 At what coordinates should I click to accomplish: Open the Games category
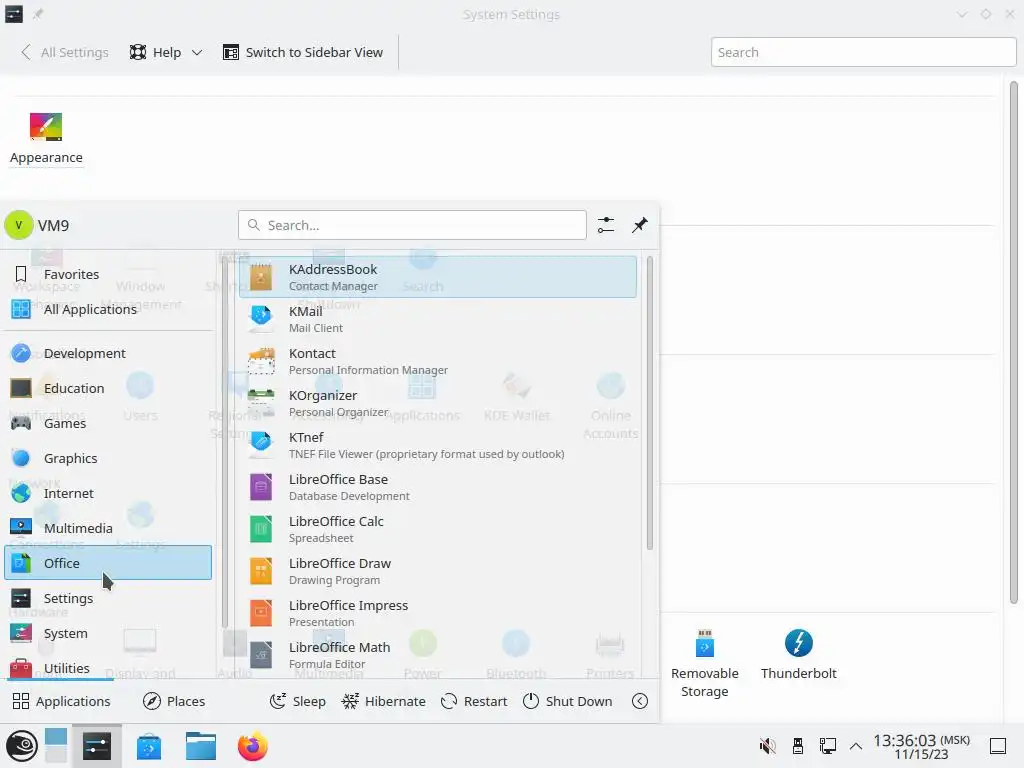pos(108,423)
